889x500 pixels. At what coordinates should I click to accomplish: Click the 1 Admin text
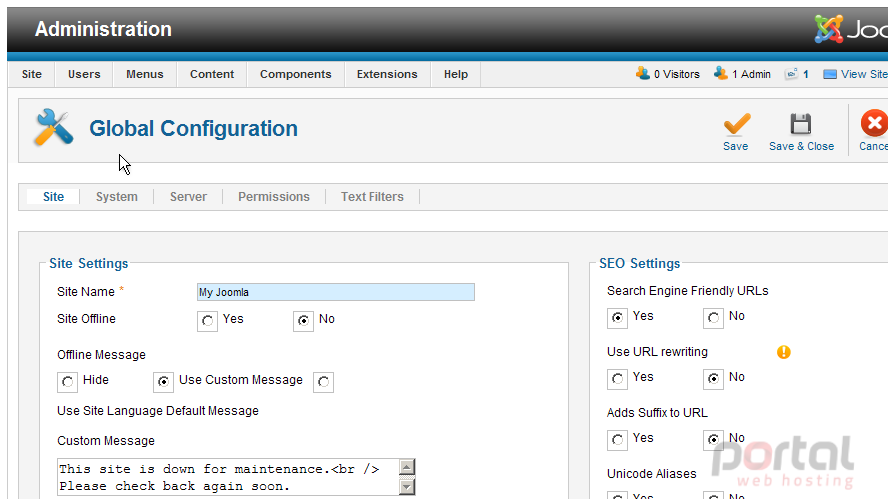[x=751, y=74]
